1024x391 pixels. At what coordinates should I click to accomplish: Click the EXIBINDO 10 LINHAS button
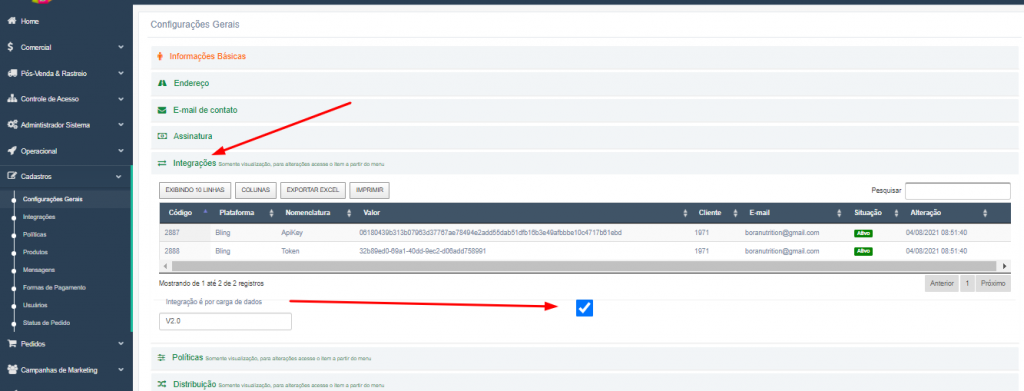pyautogui.click(x=195, y=190)
